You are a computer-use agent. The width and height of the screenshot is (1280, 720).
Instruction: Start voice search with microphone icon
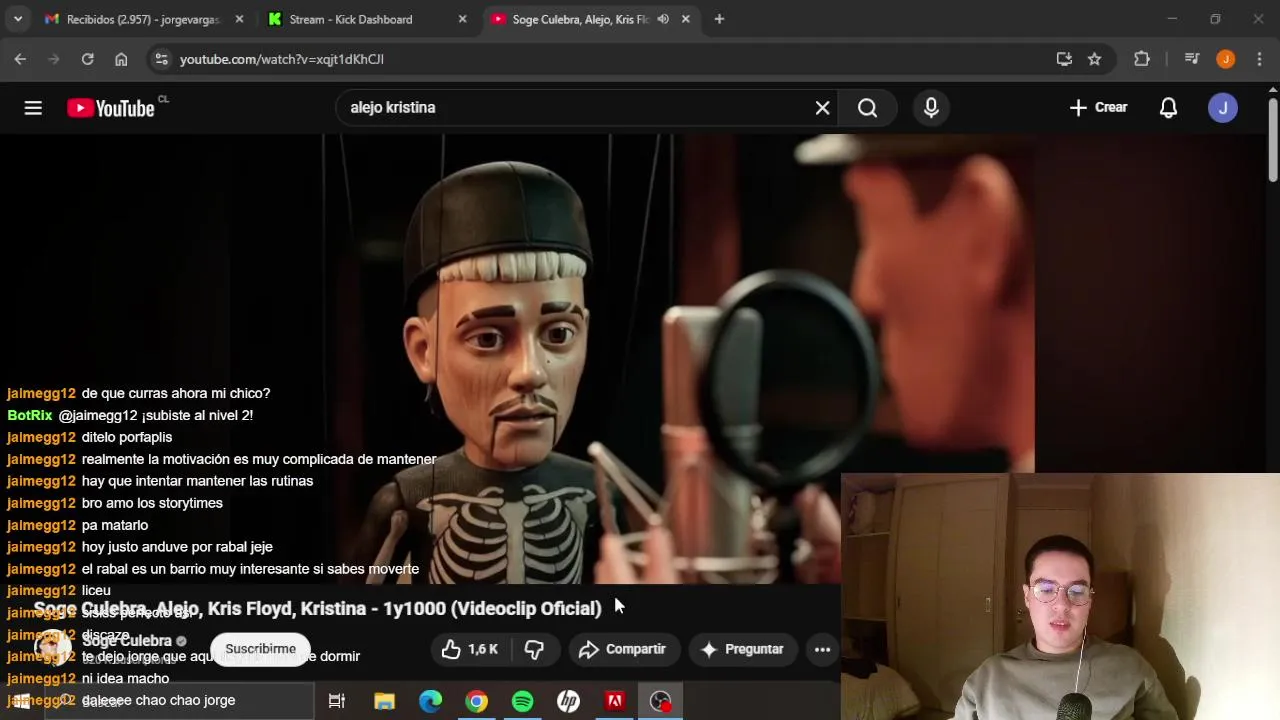pyautogui.click(x=931, y=108)
